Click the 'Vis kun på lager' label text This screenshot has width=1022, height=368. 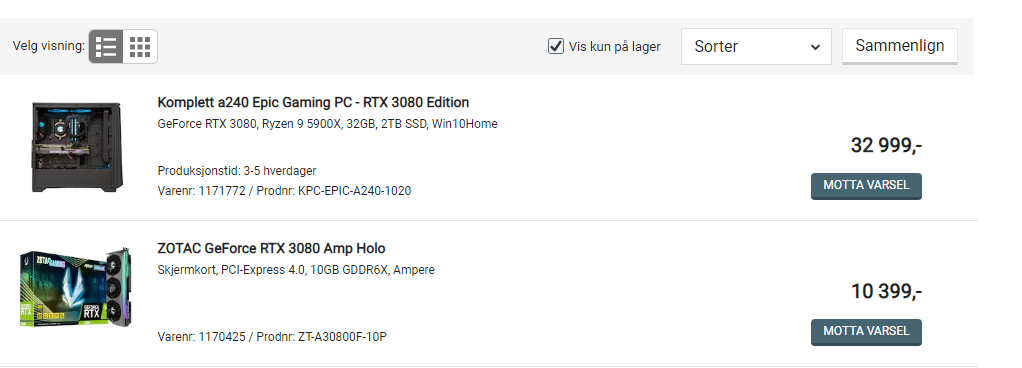point(615,47)
